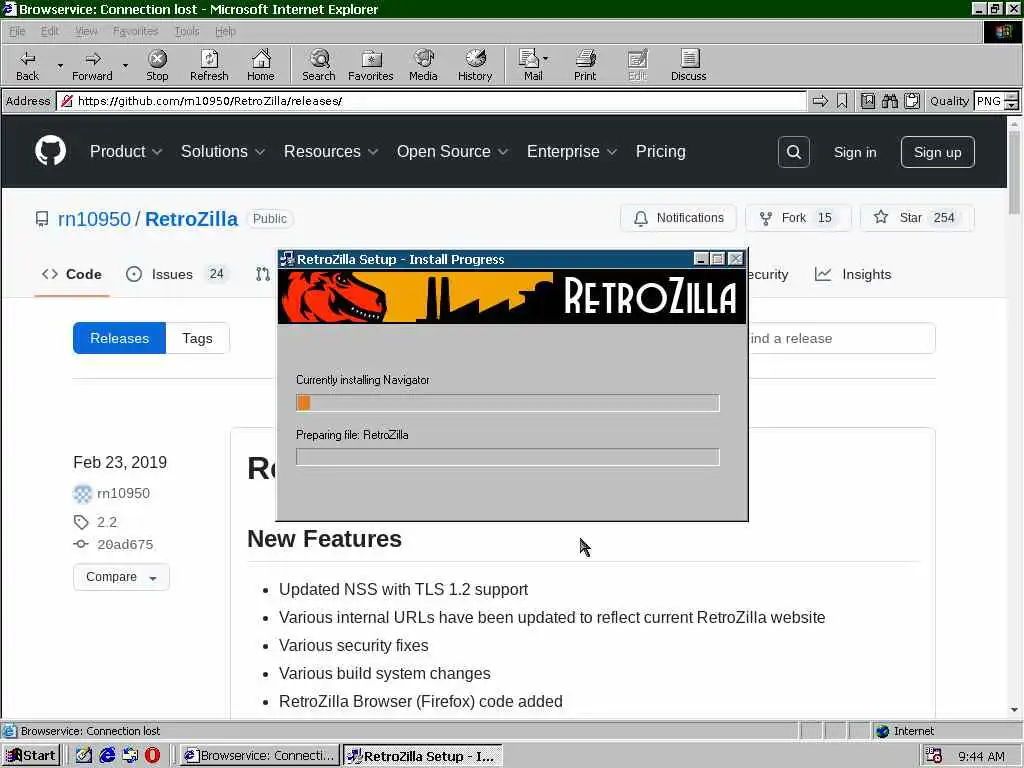Switch to the Issues tab
Screen dimensions: 1024x768
175,274
